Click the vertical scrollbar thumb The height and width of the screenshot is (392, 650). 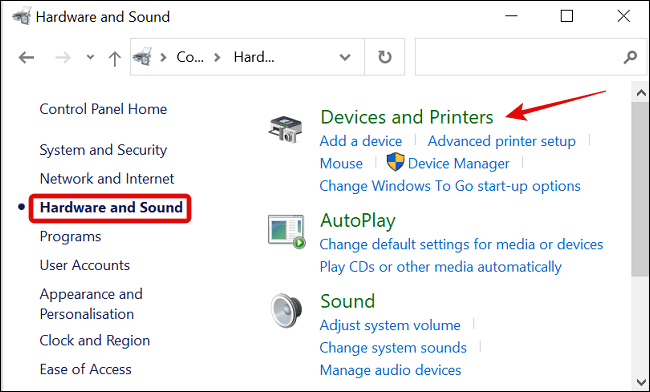tap(640, 189)
